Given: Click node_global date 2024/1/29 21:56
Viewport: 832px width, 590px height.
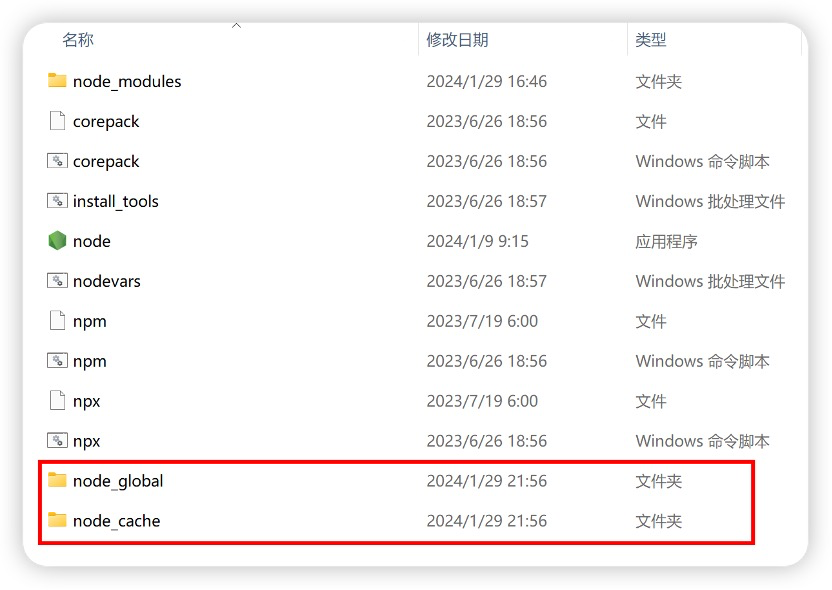Looking at the screenshot, I should pyautogui.click(x=487, y=481).
